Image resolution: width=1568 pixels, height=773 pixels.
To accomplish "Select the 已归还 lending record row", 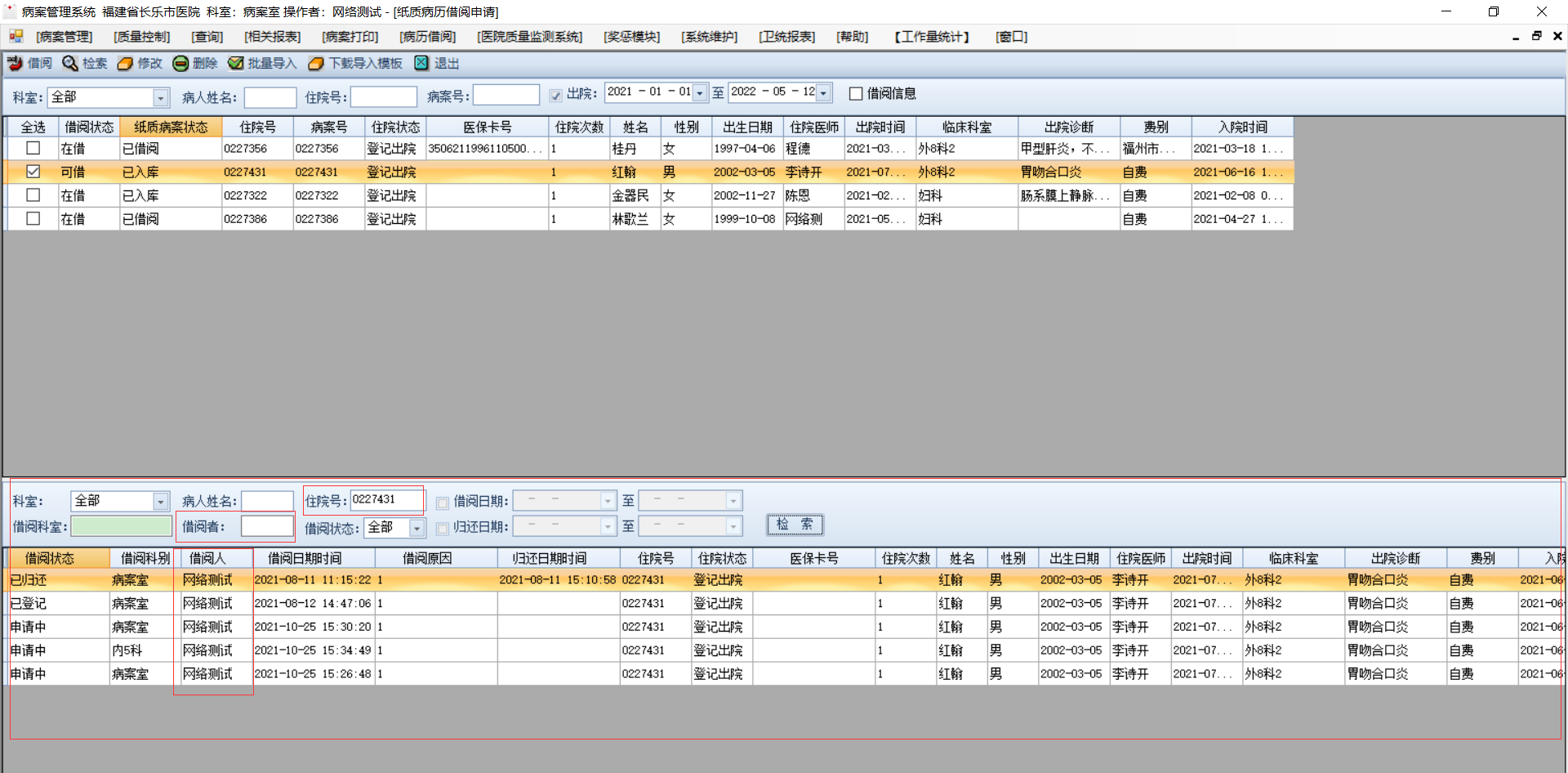I will pos(784,580).
